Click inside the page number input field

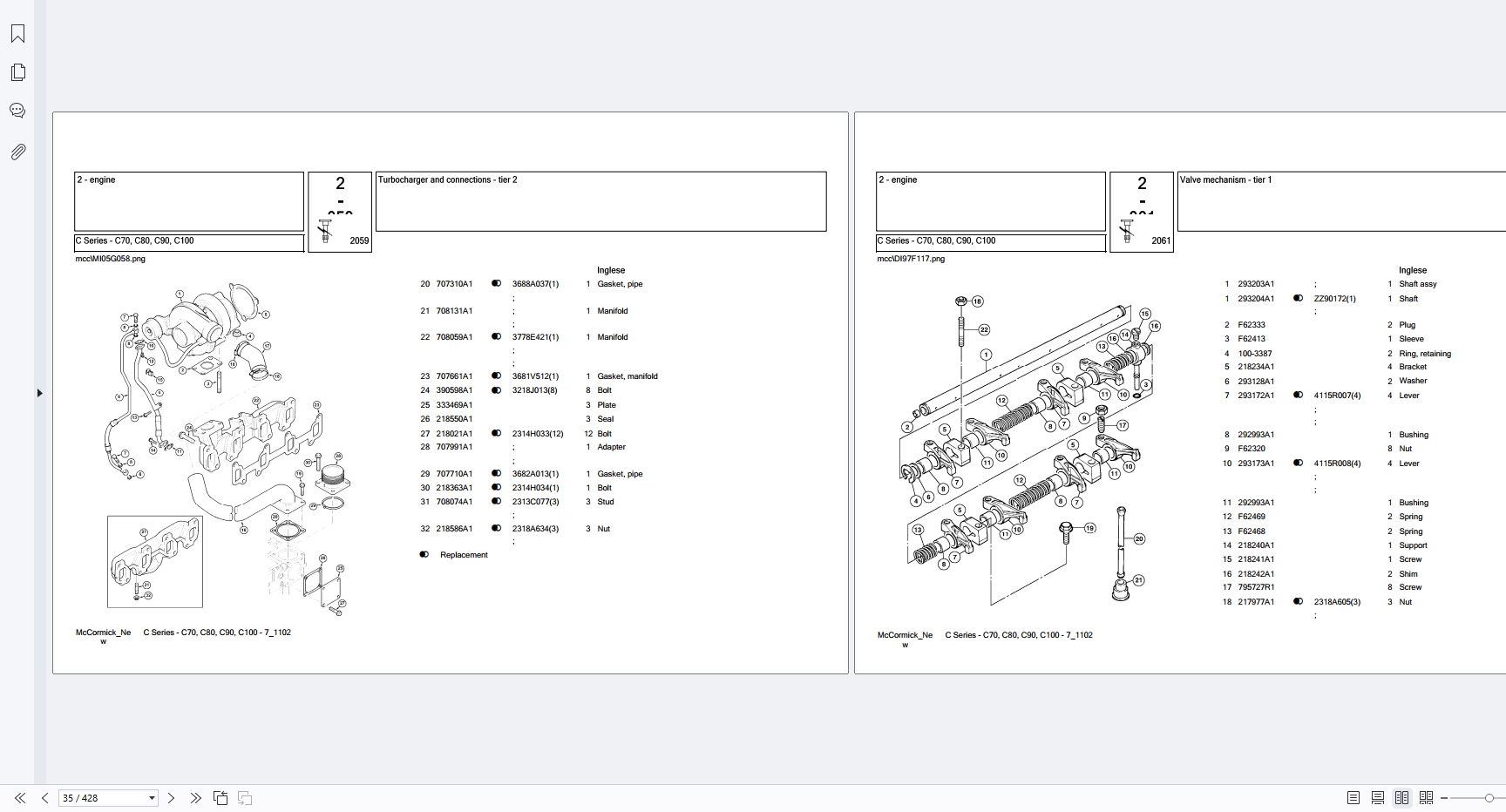(96, 797)
